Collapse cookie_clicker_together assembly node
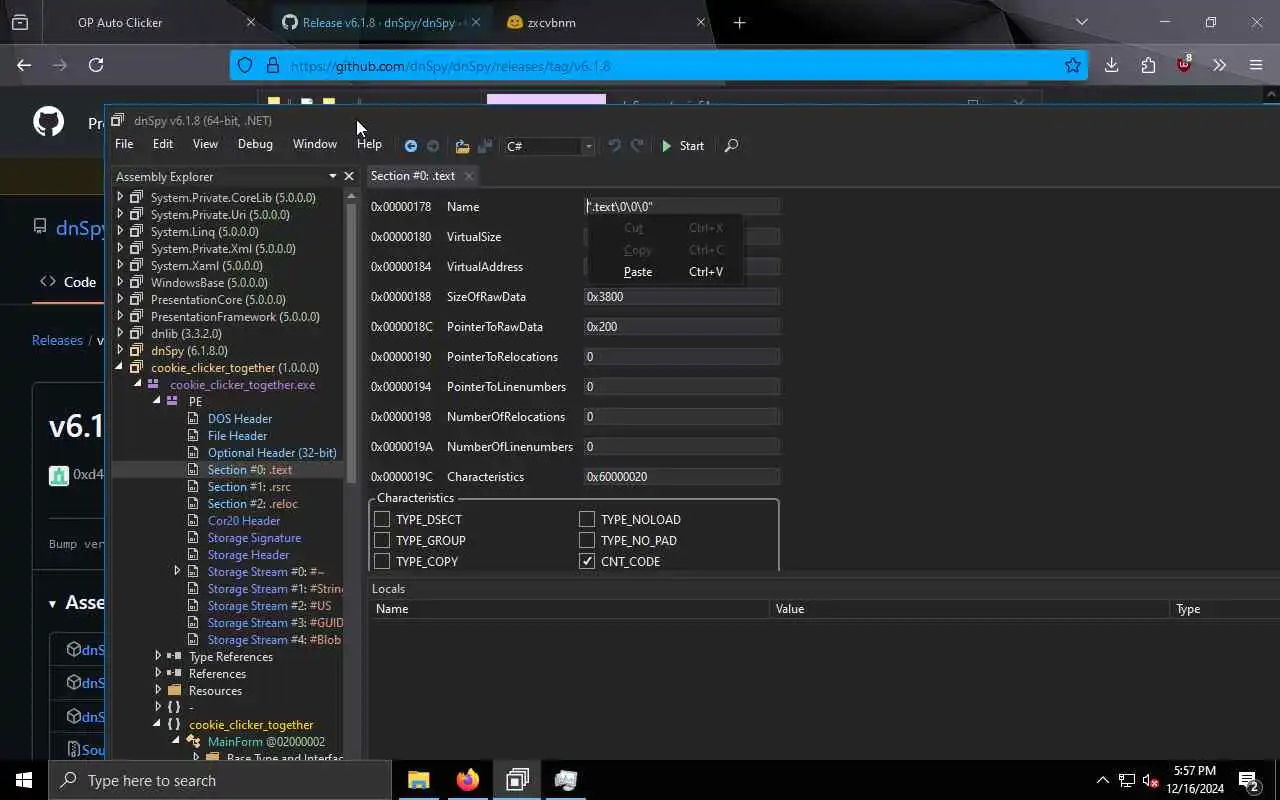Screen dimensions: 1280x800 point(120,368)
